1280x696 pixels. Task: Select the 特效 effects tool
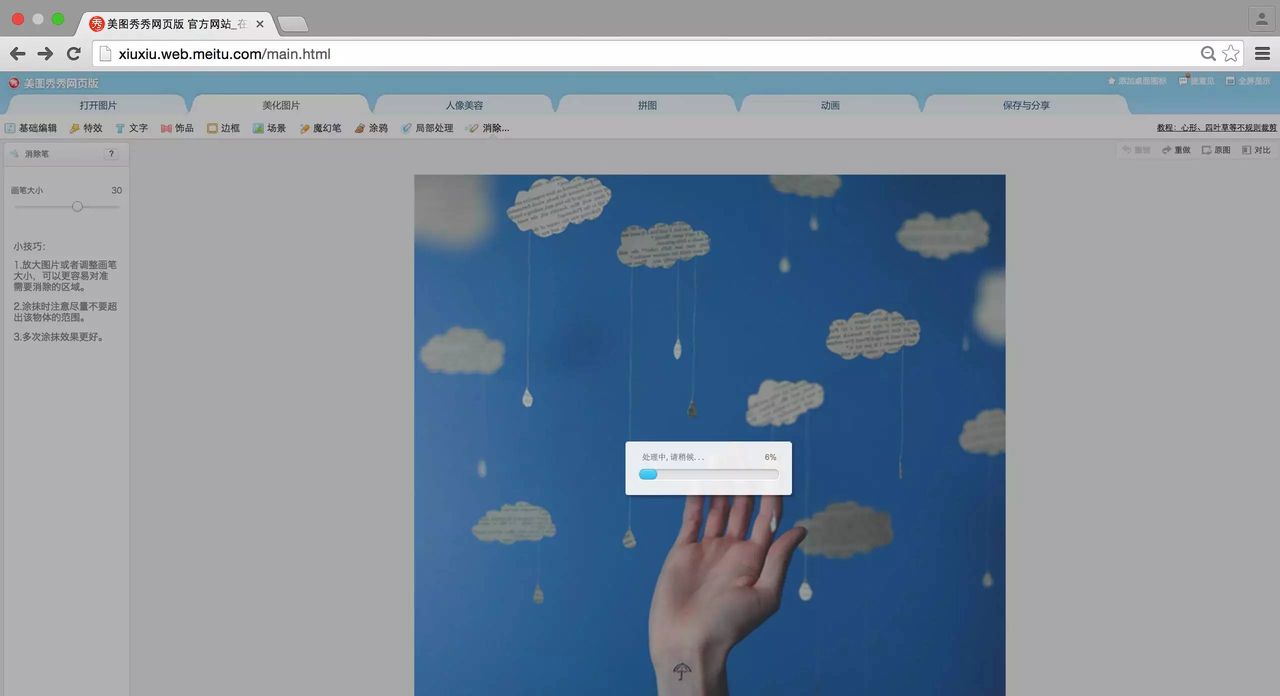[x=86, y=128]
